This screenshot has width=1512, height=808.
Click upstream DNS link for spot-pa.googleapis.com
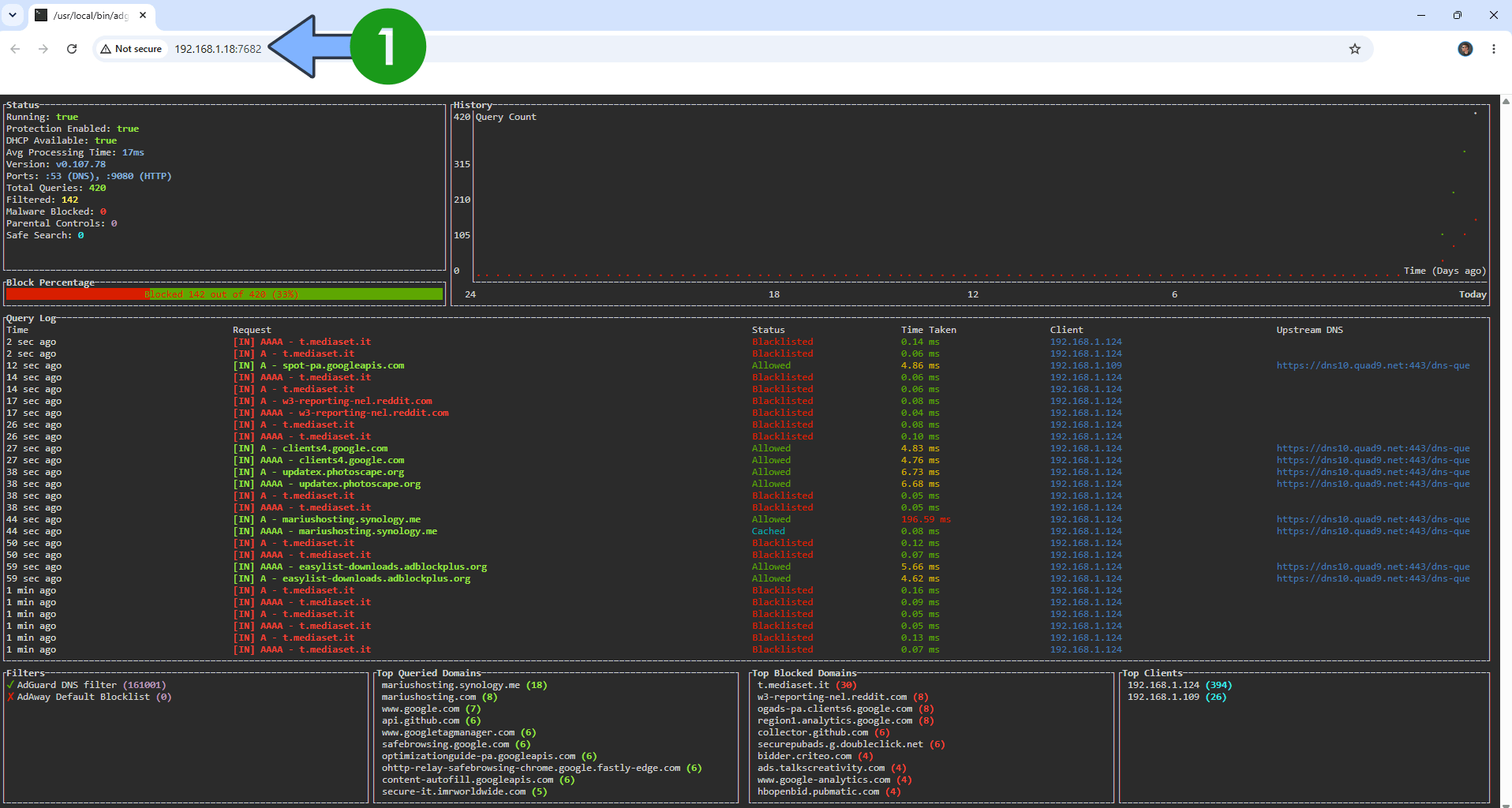[1373, 365]
